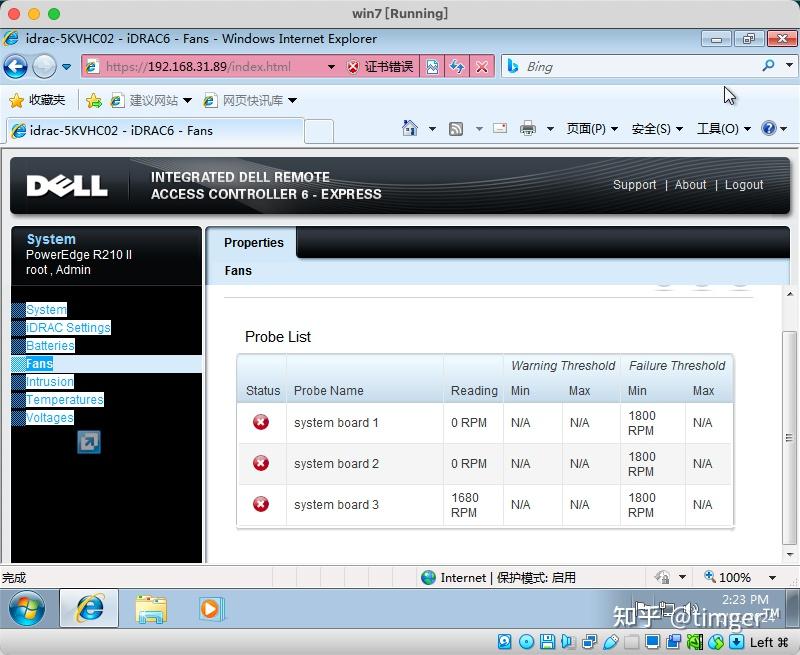Open the 网页快讯库 web slice gallery
The image size is (800, 655).
pos(250,100)
